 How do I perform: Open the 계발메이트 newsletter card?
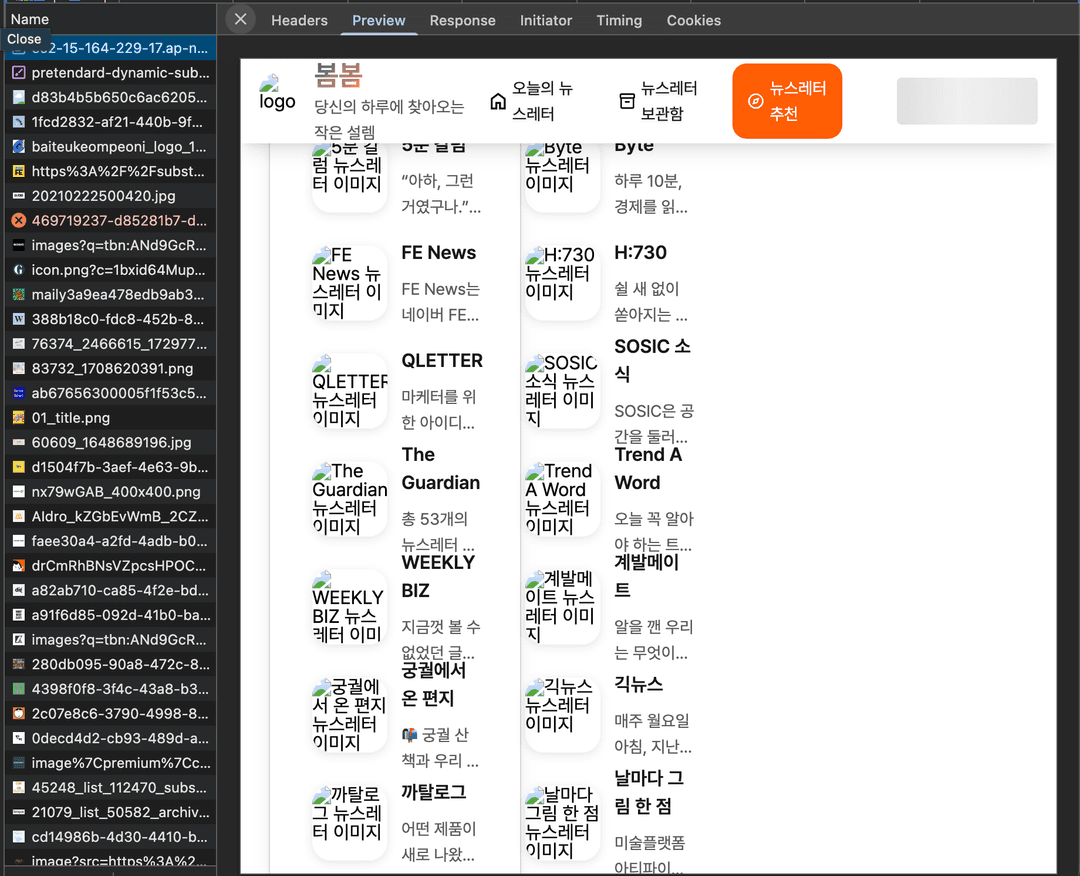click(x=612, y=607)
